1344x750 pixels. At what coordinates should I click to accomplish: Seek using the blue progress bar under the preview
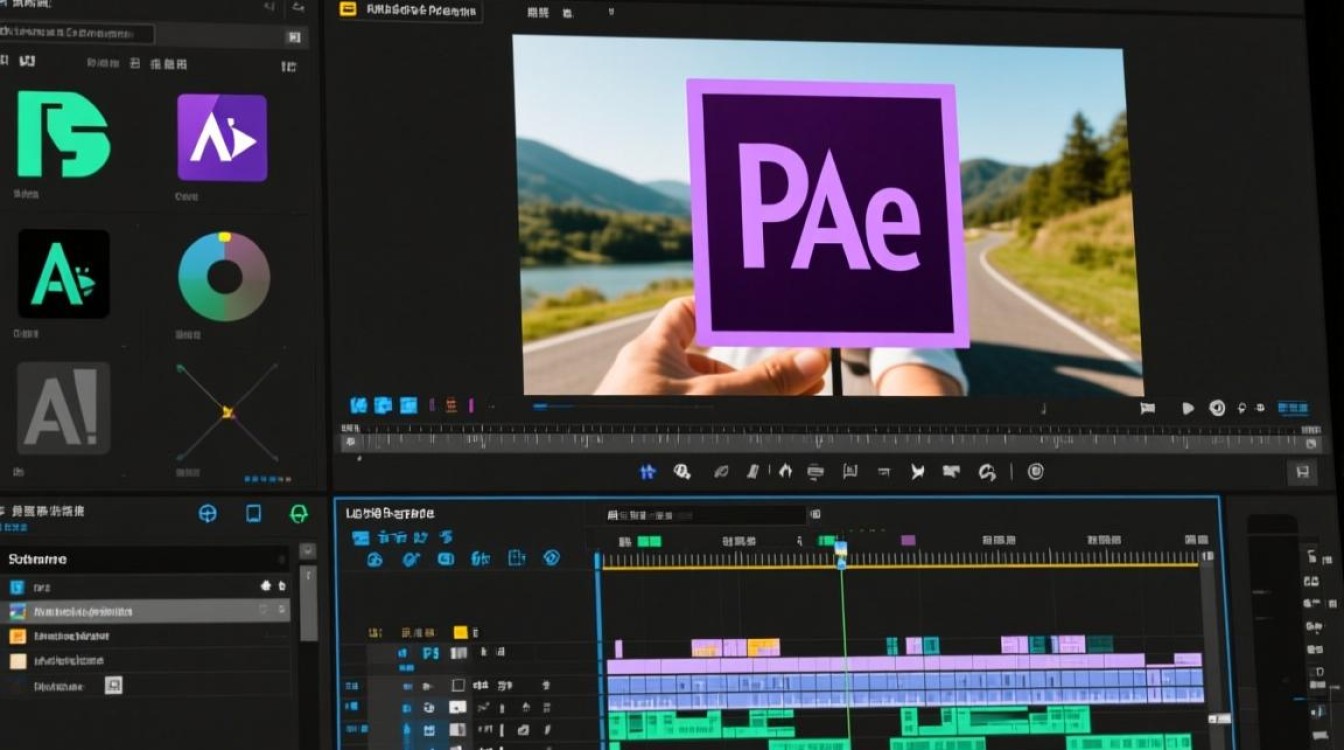(x=623, y=407)
